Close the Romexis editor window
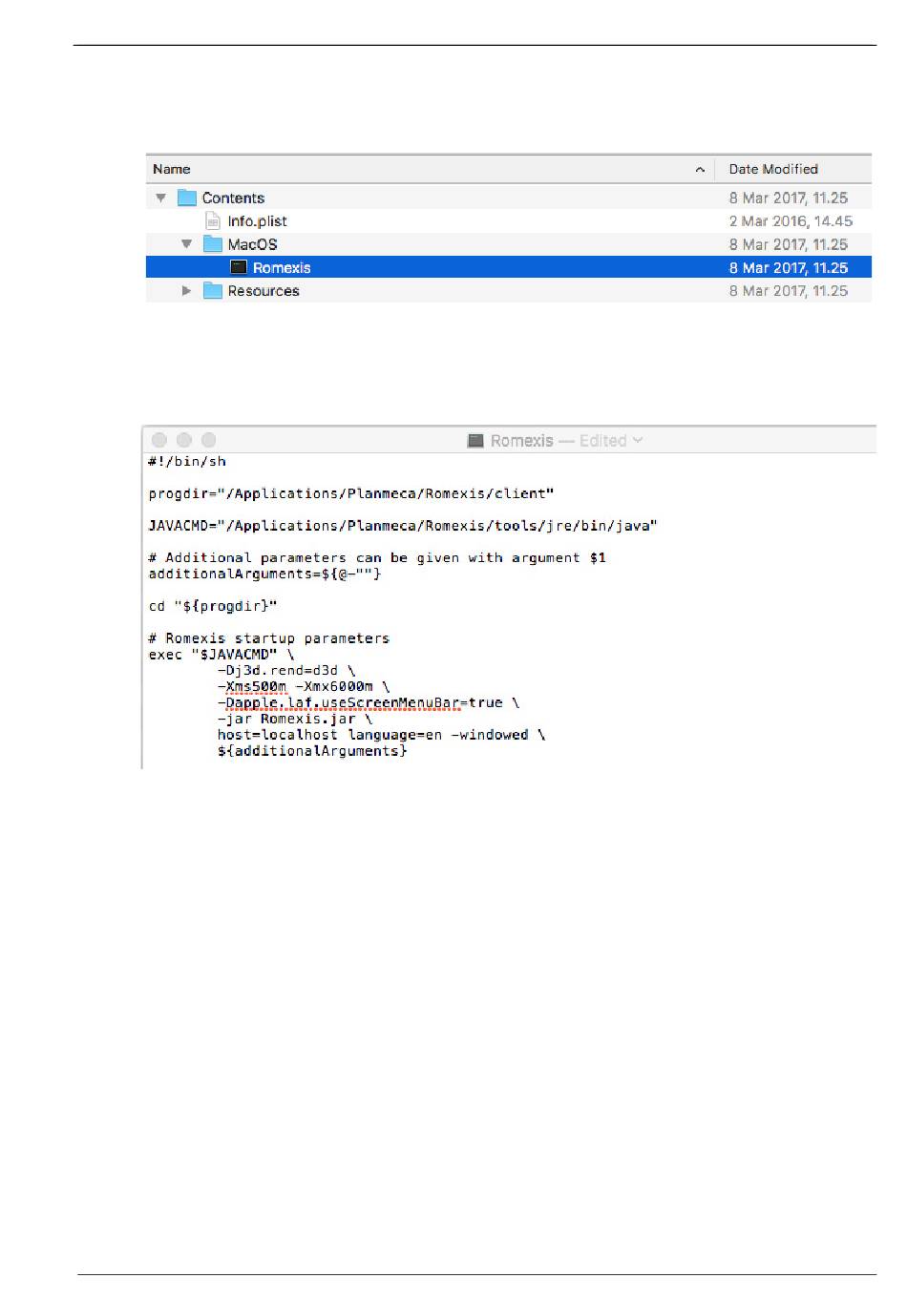 pos(159,440)
